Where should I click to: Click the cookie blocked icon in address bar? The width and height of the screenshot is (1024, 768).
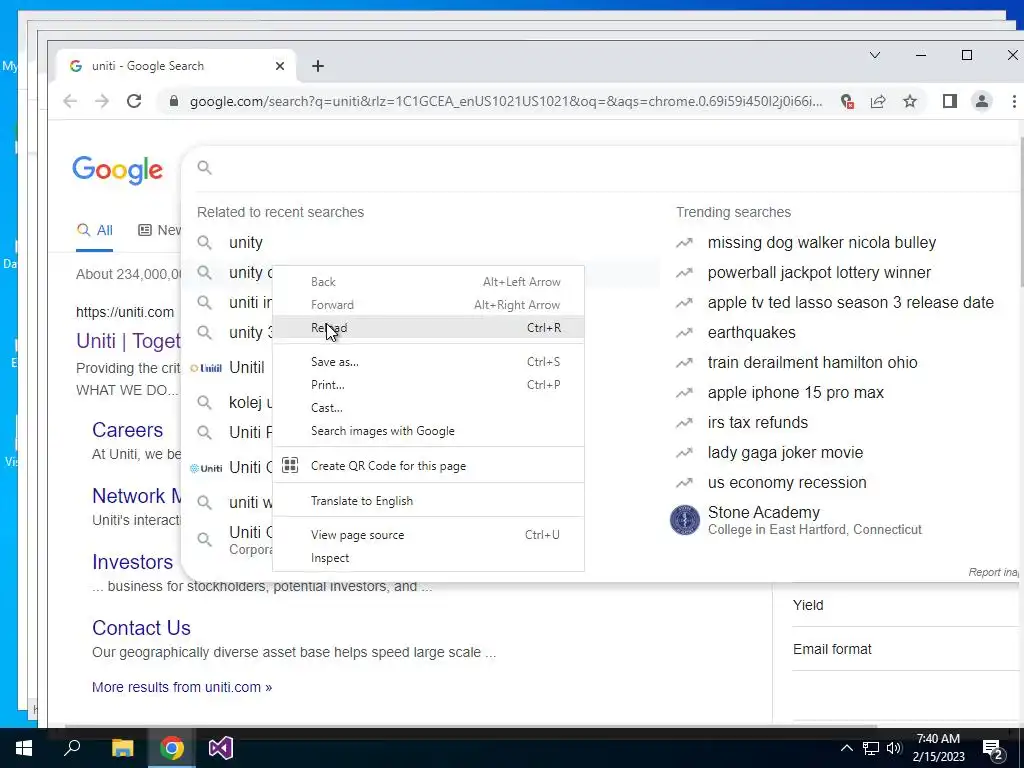847,101
